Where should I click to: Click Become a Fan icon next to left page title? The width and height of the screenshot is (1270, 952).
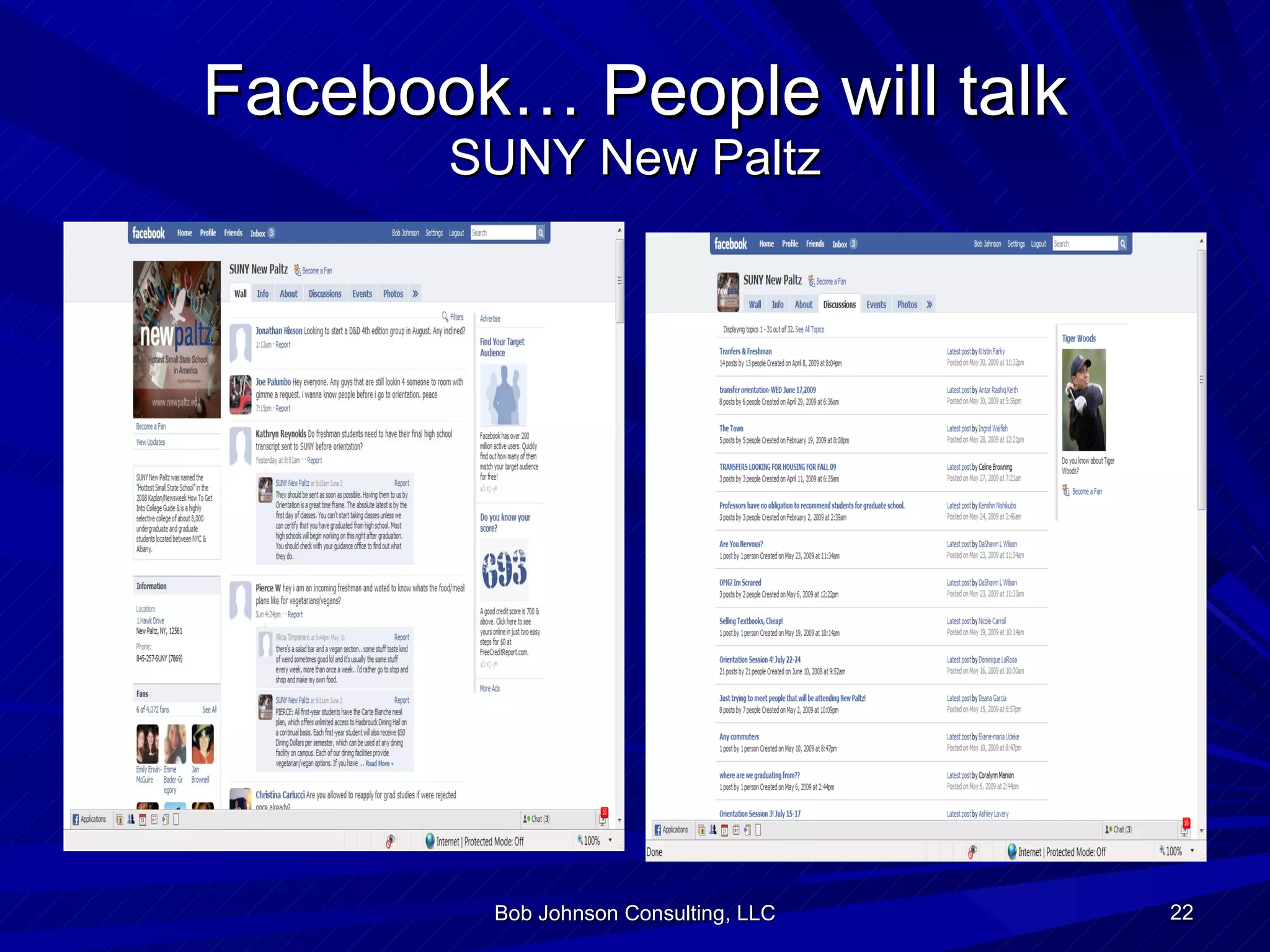coord(297,270)
